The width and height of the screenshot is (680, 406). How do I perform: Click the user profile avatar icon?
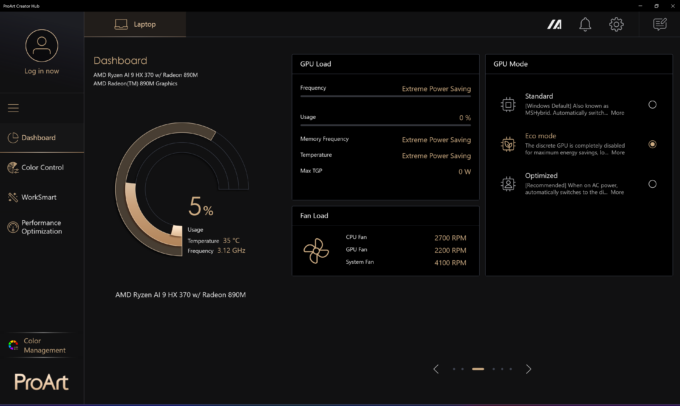[x=42, y=46]
